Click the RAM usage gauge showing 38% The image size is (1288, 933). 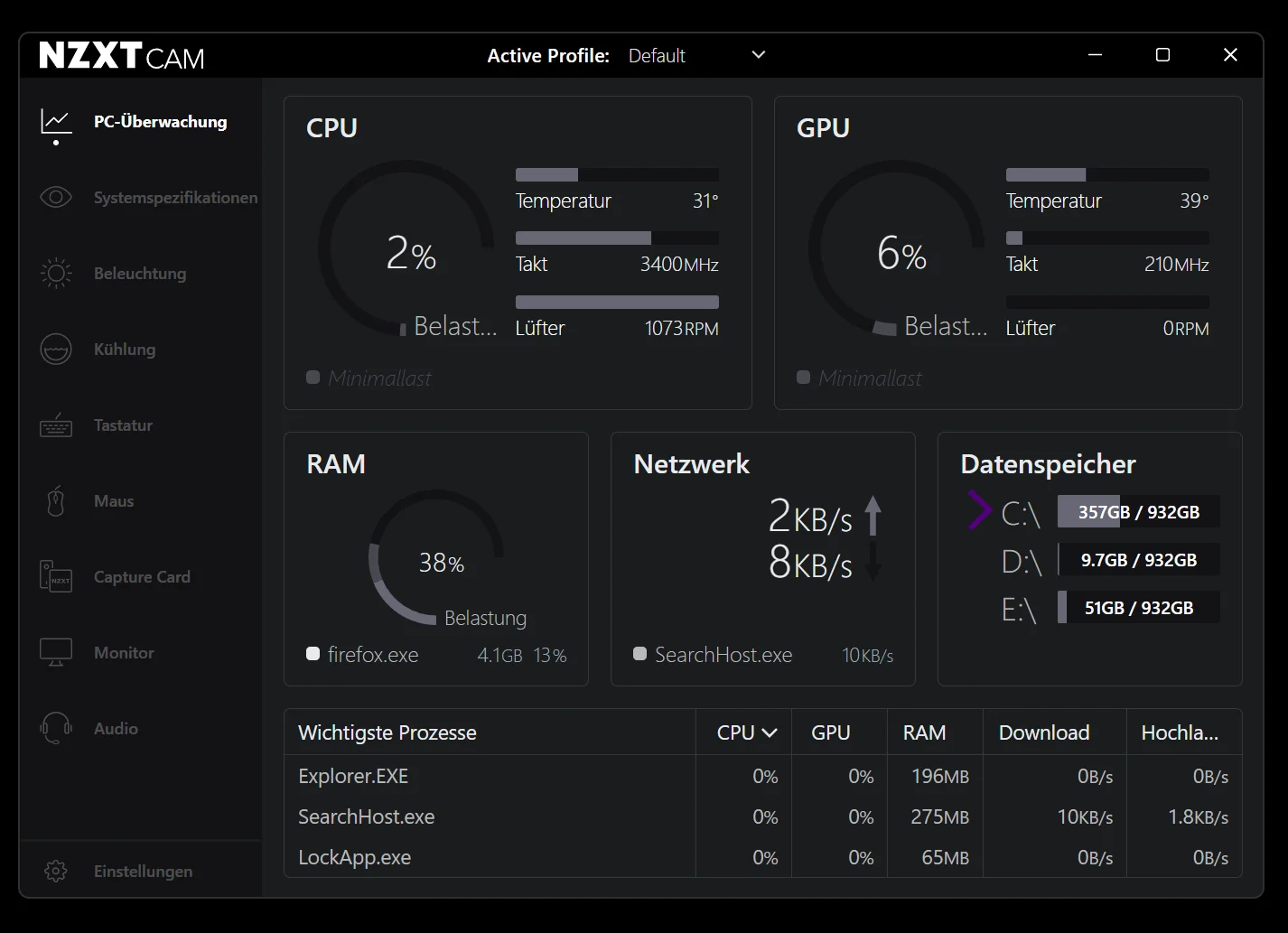[436, 557]
